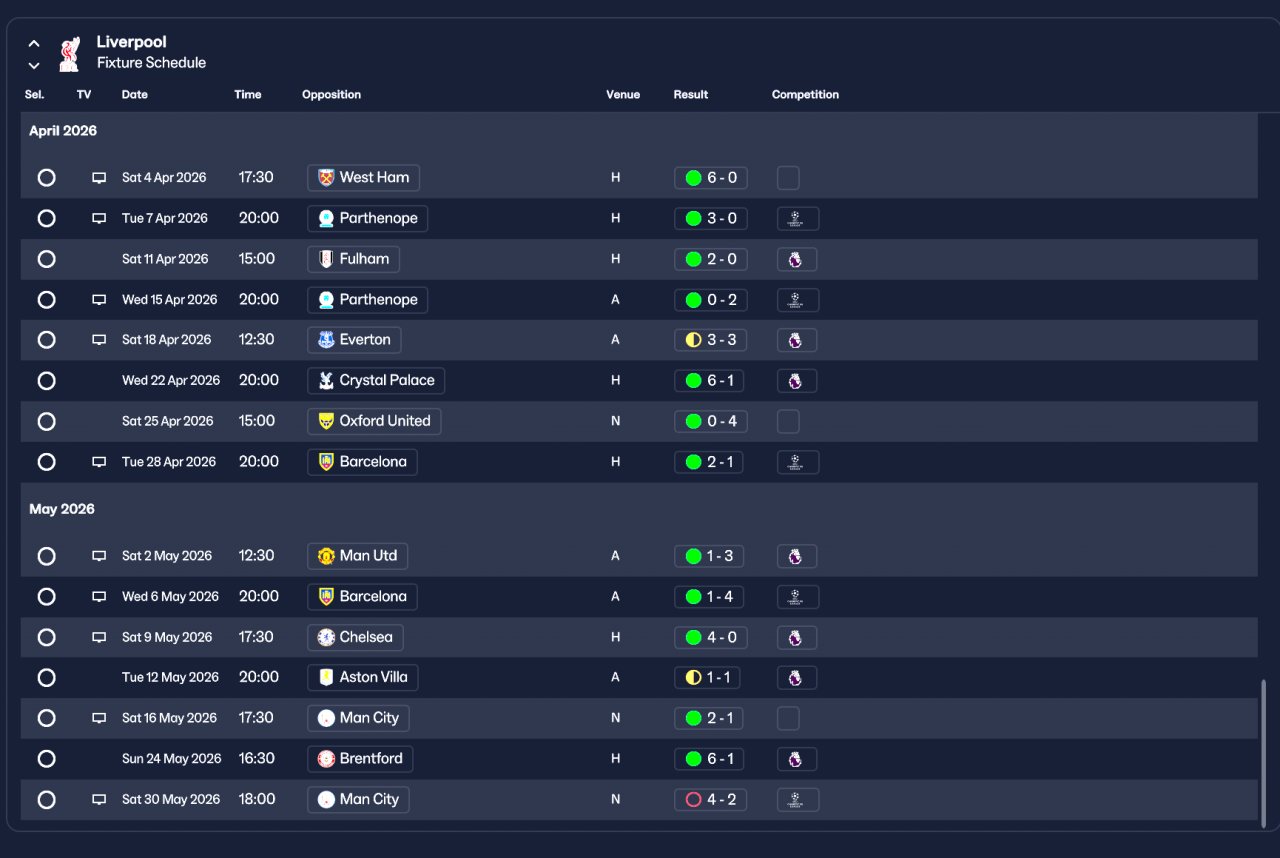Screen dimensions: 1280x858
Task: Select the radio button for Crystal Palace fixture
Action: pos(46,381)
